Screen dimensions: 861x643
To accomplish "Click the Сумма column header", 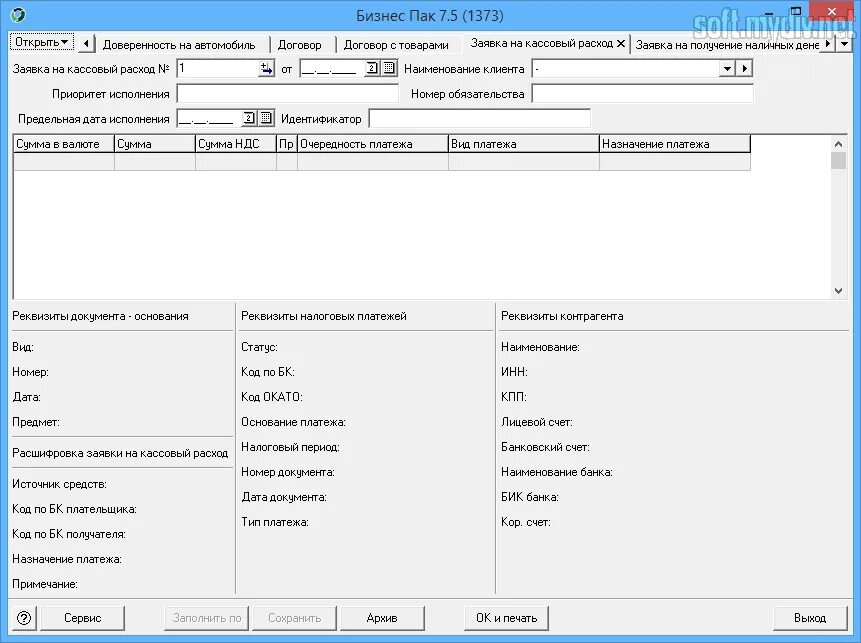I will 155,144.
